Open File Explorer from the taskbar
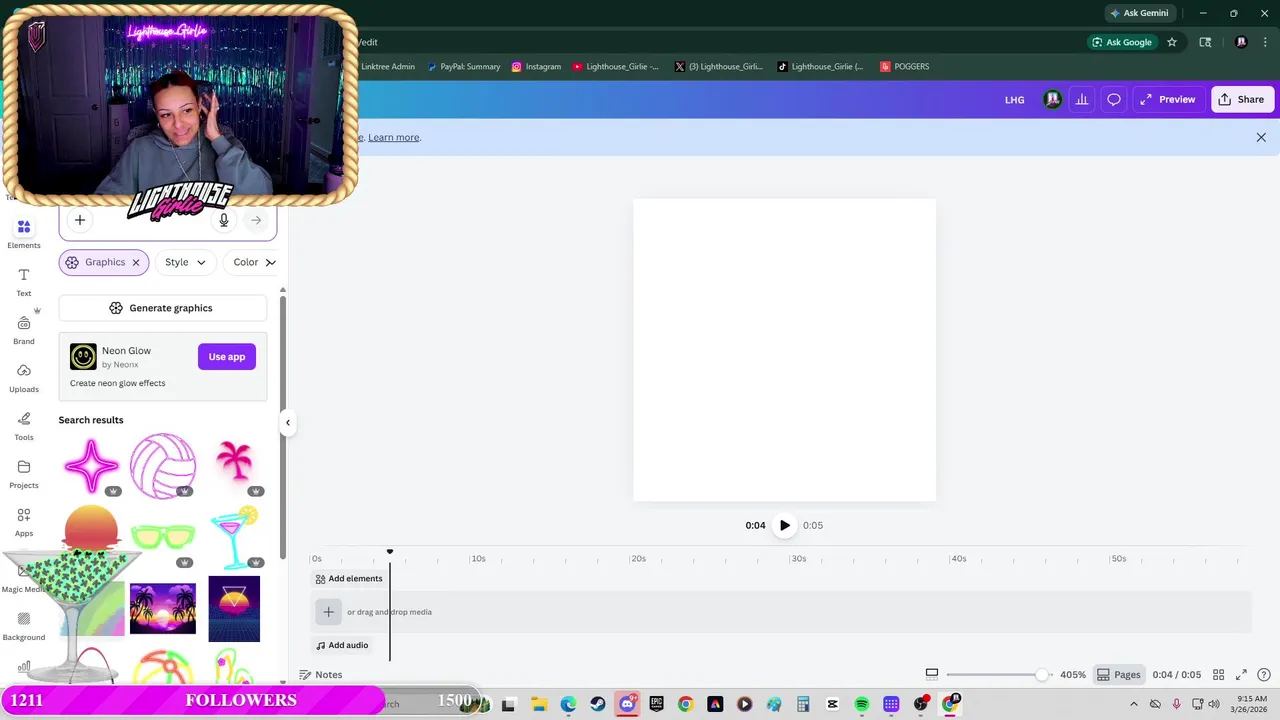 538,704
